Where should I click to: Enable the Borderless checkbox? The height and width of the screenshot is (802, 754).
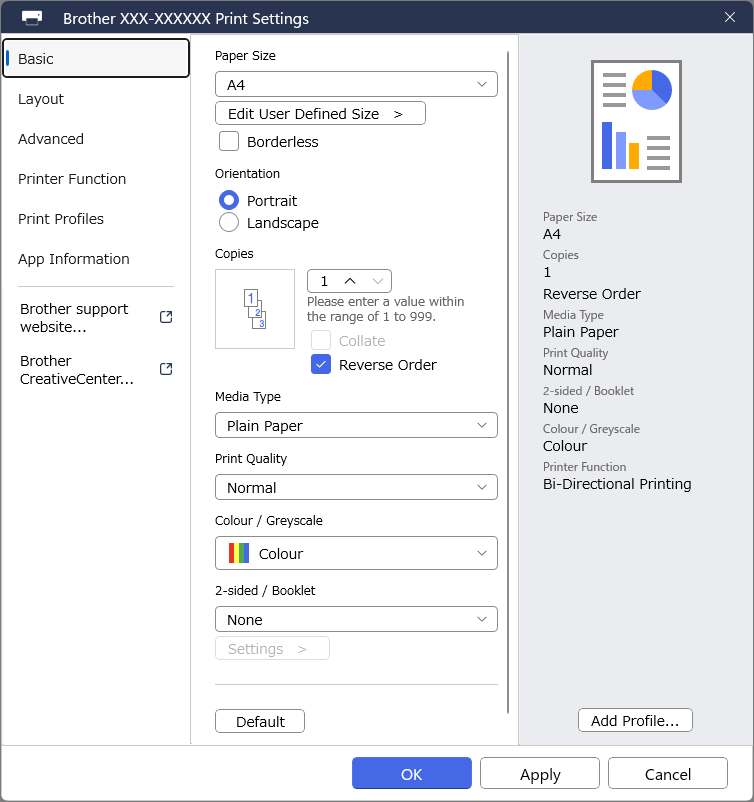229,142
